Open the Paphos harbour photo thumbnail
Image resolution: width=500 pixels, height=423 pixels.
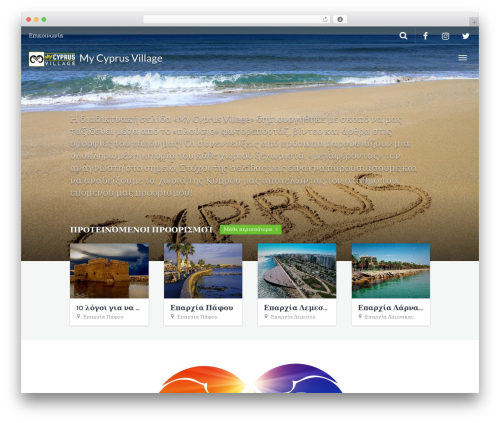[x=203, y=271]
